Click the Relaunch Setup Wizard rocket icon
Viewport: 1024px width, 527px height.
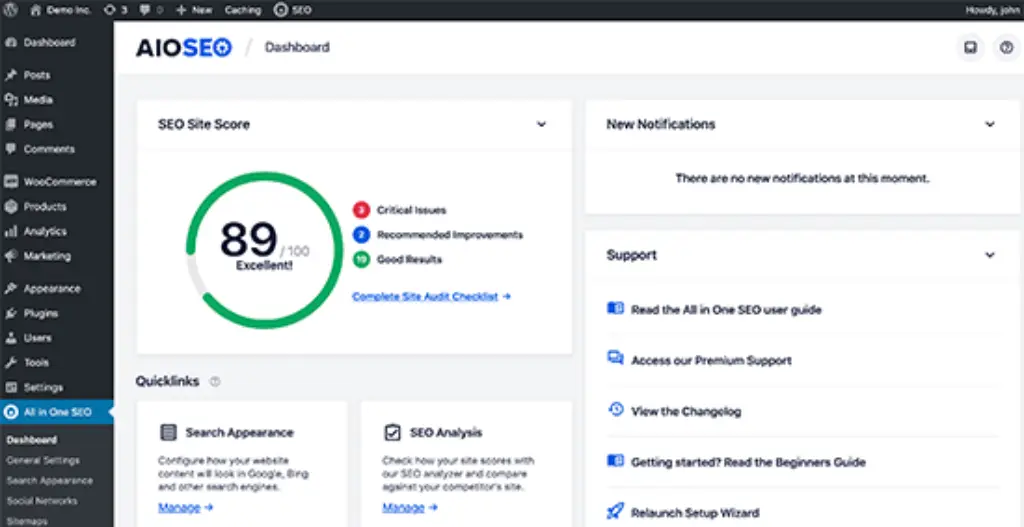(x=616, y=512)
